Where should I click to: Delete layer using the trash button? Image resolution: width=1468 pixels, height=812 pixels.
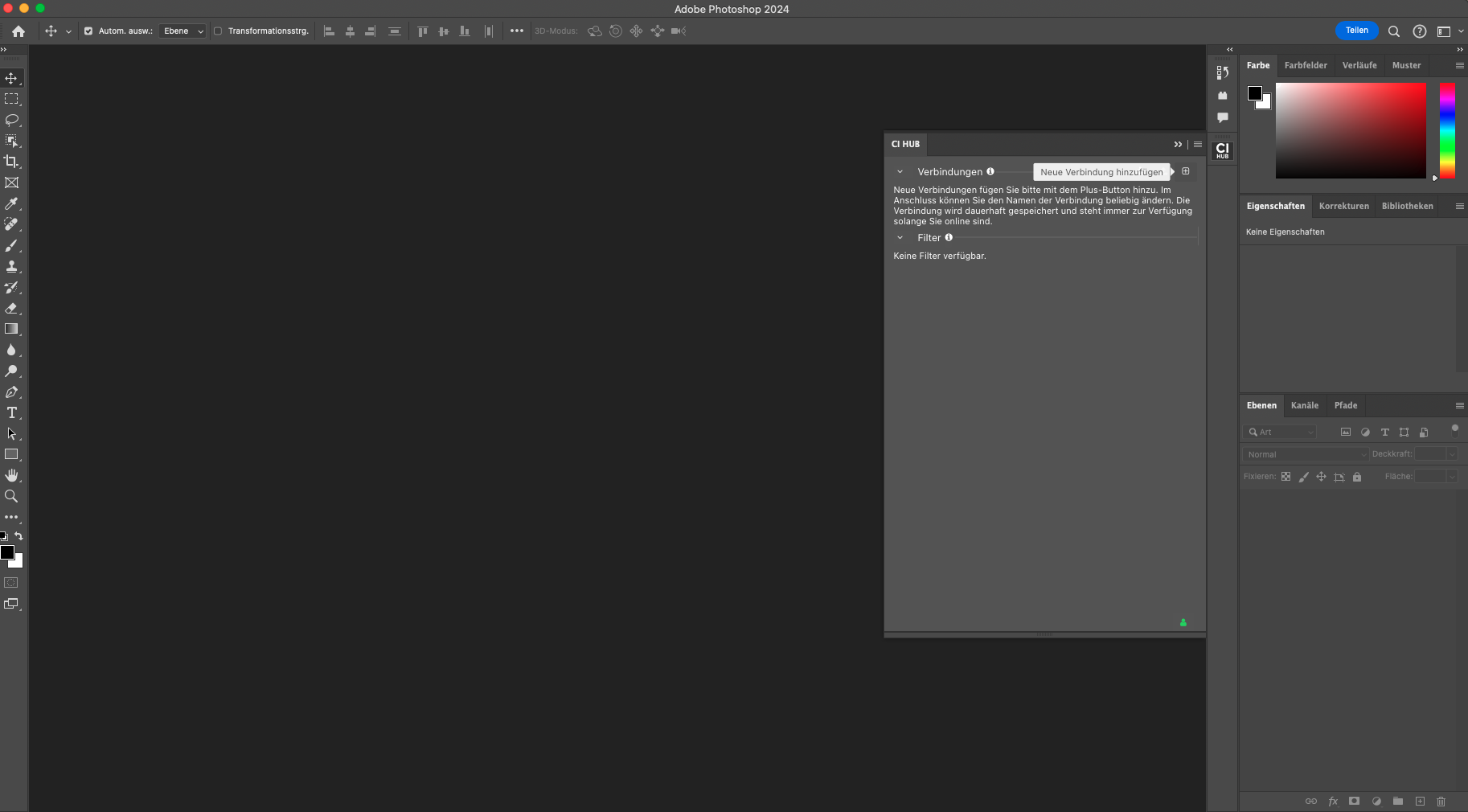(1441, 802)
